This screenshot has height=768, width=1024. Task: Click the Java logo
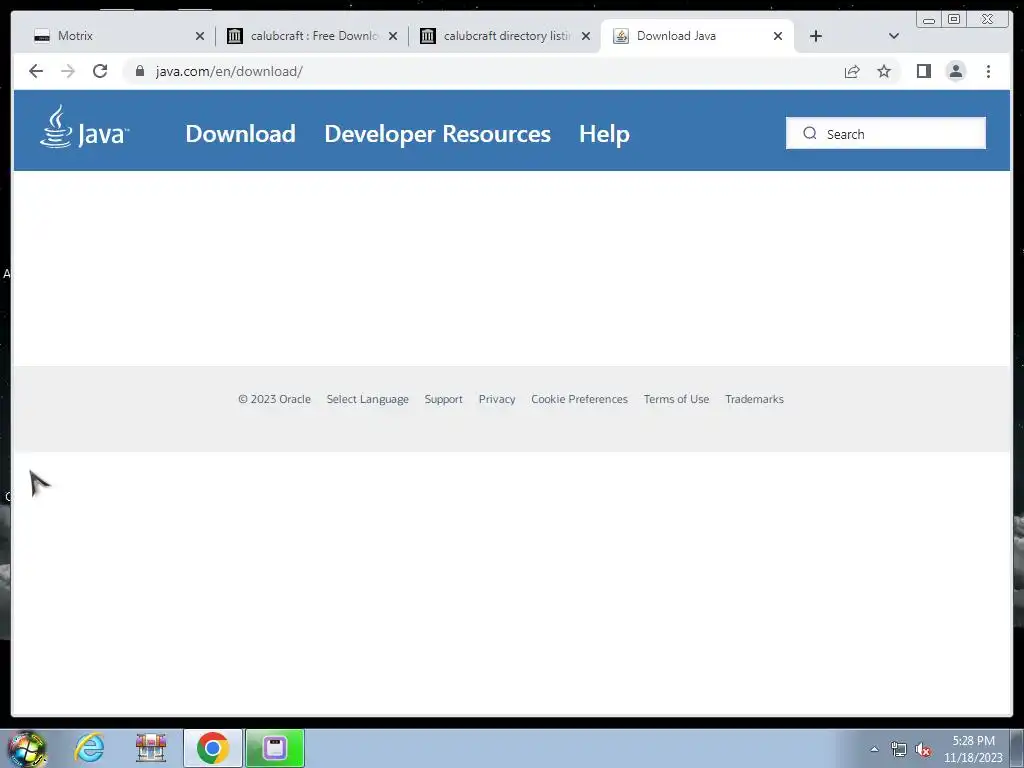(x=84, y=127)
